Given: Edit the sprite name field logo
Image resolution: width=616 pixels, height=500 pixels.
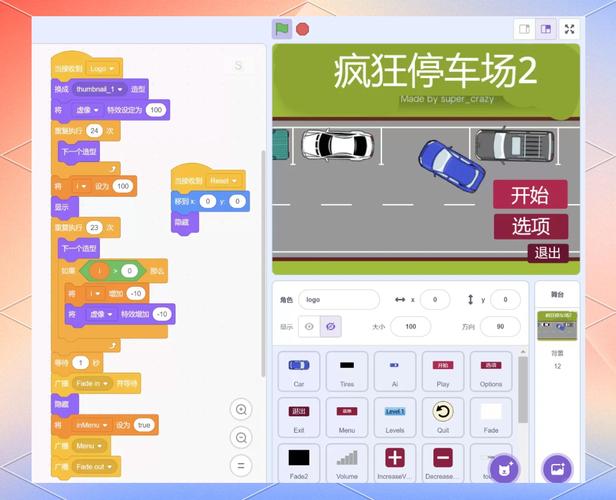Looking at the screenshot, I should 339,300.
